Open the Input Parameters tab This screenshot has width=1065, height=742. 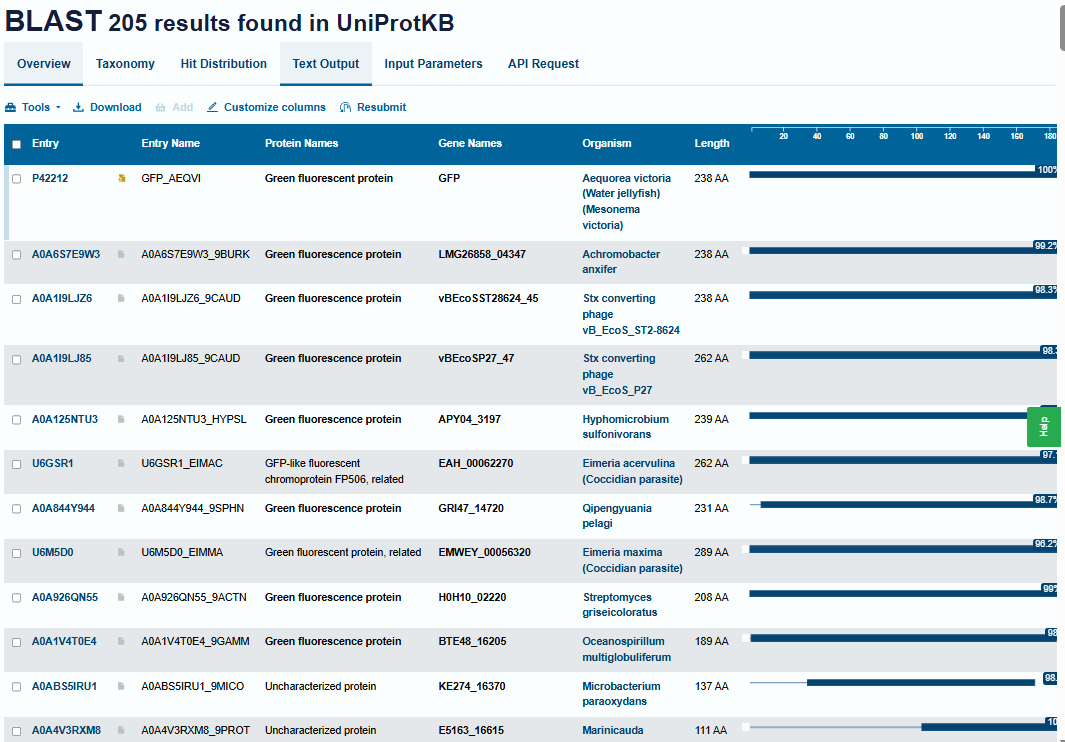click(x=433, y=64)
